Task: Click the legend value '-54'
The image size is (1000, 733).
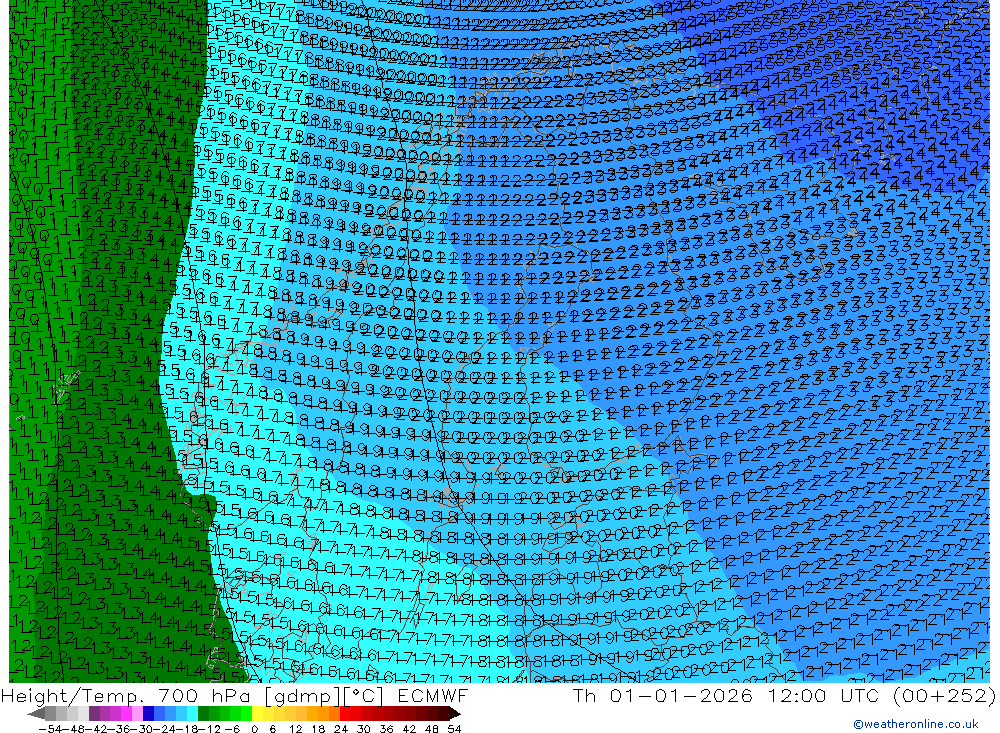Action: pyautogui.click(x=50, y=729)
